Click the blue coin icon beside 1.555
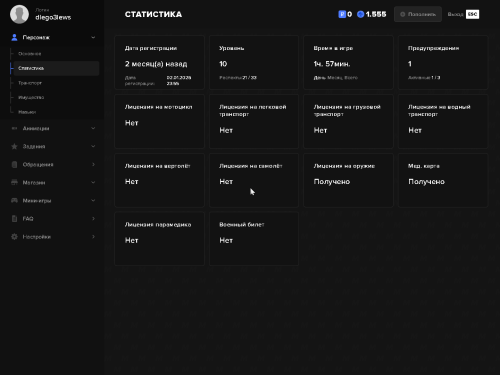 coord(360,14)
